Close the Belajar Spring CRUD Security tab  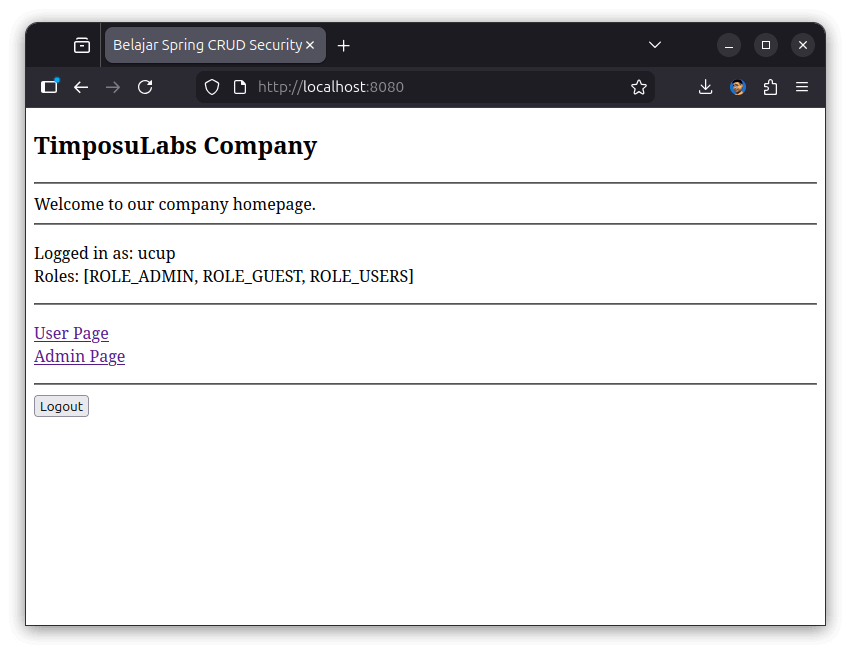click(x=310, y=45)
